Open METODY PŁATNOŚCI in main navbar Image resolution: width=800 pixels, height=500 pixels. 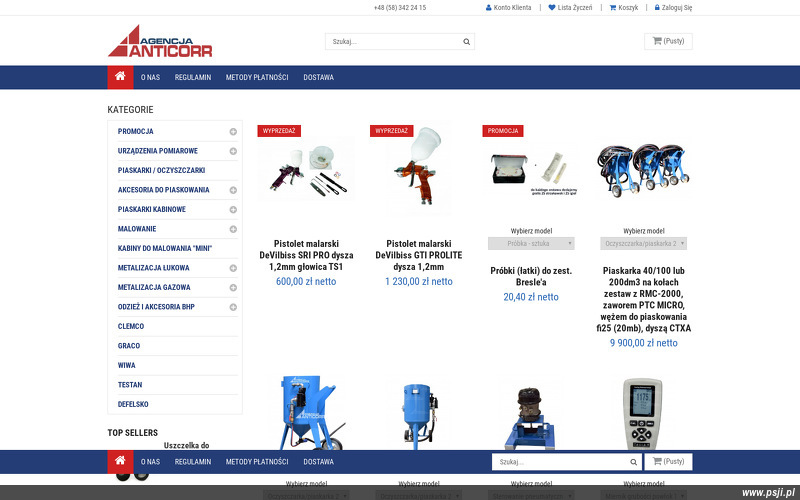coord(257,78)
